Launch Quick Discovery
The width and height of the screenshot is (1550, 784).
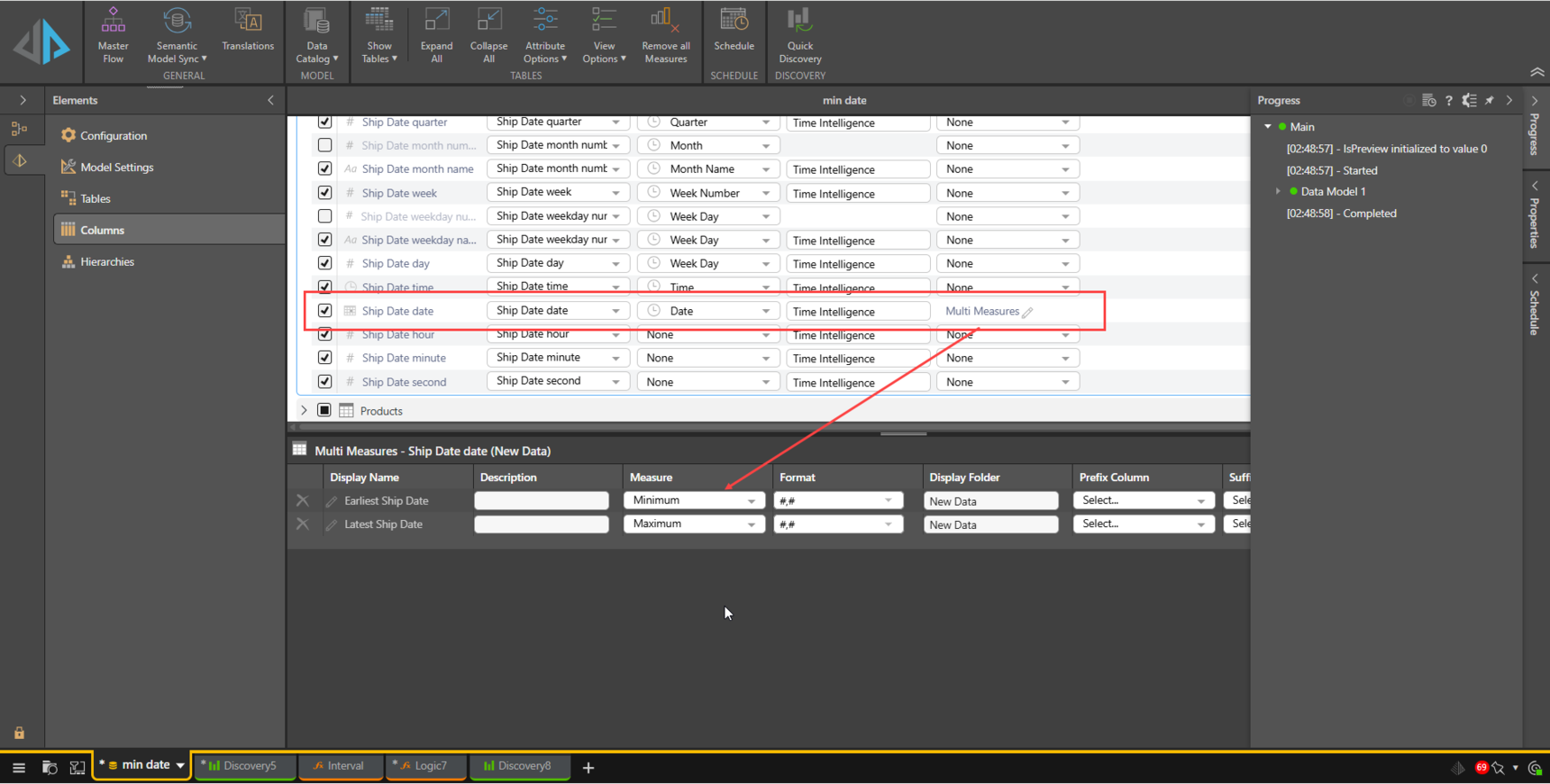tap(799, 35)
